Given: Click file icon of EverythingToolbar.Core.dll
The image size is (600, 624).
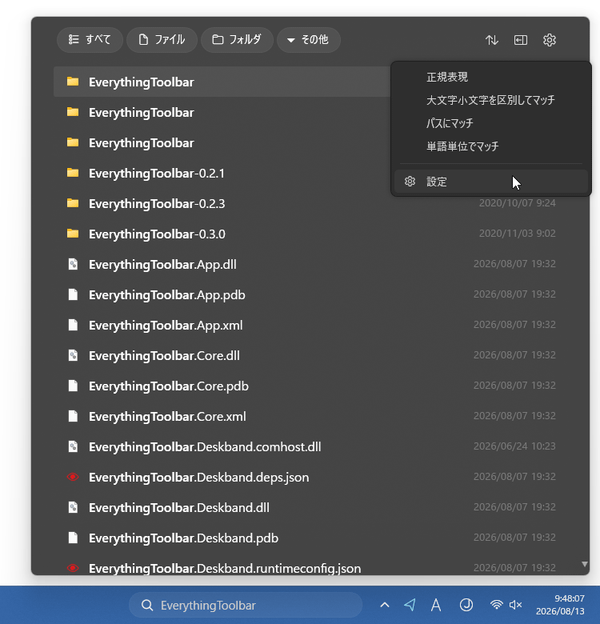Looking at the screenshot, I should point(73,355).
